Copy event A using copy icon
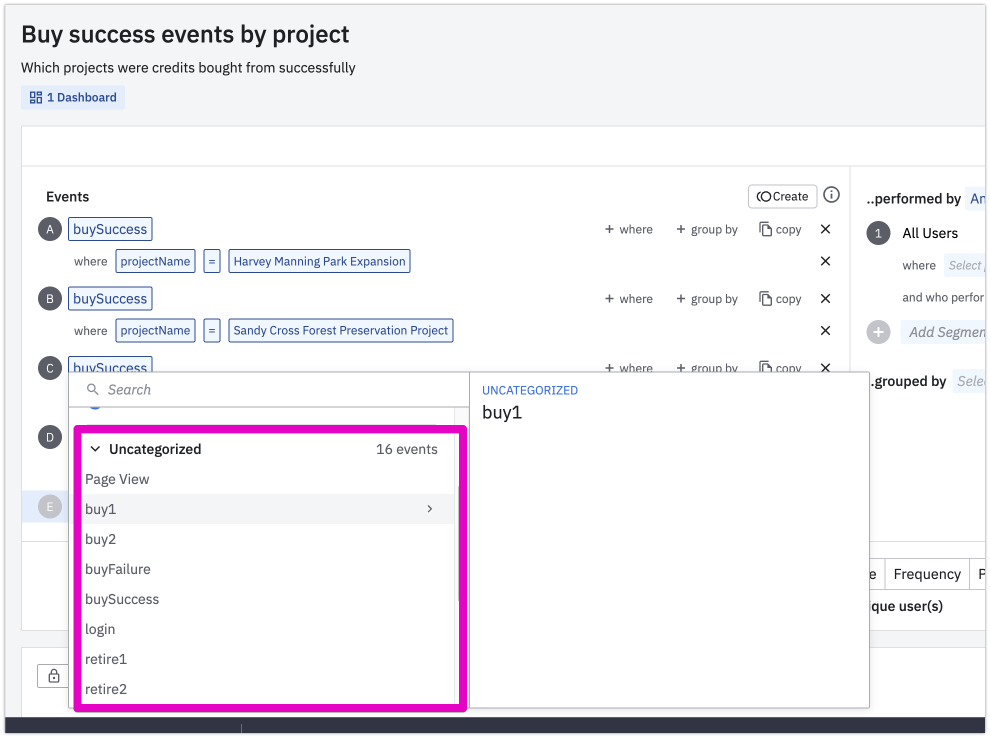This screenshot has width=990, height=738. coord(780,229)
